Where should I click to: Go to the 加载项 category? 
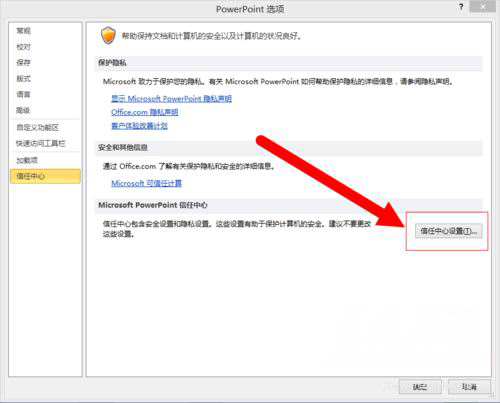(27, 160)
